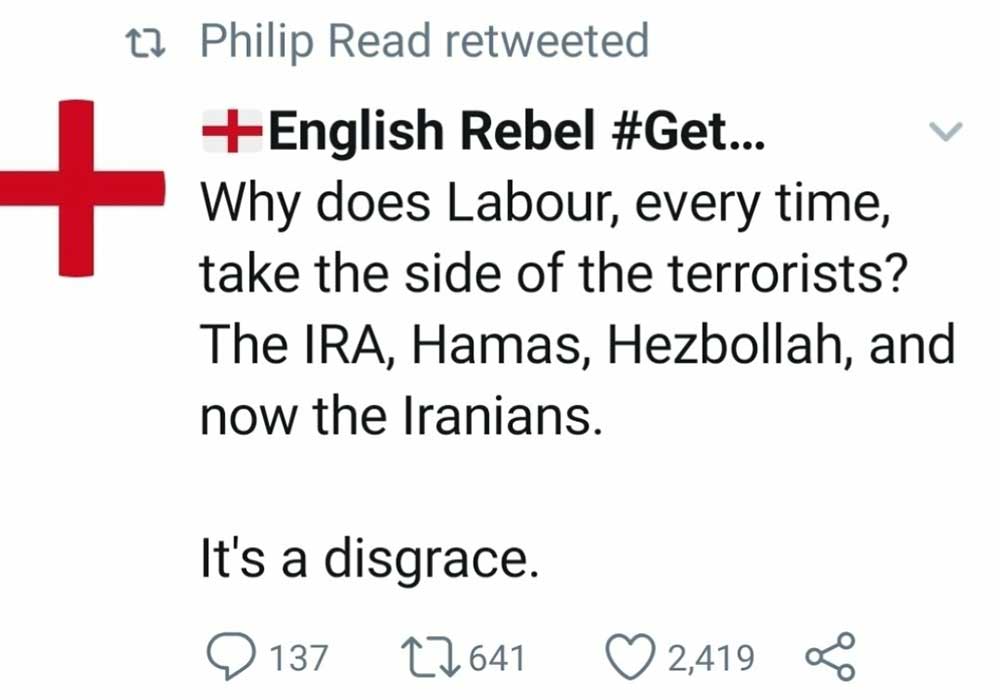Click the #Get... hashtag in the name
Screen dimensions: 1000x700
tap(684, 133)
